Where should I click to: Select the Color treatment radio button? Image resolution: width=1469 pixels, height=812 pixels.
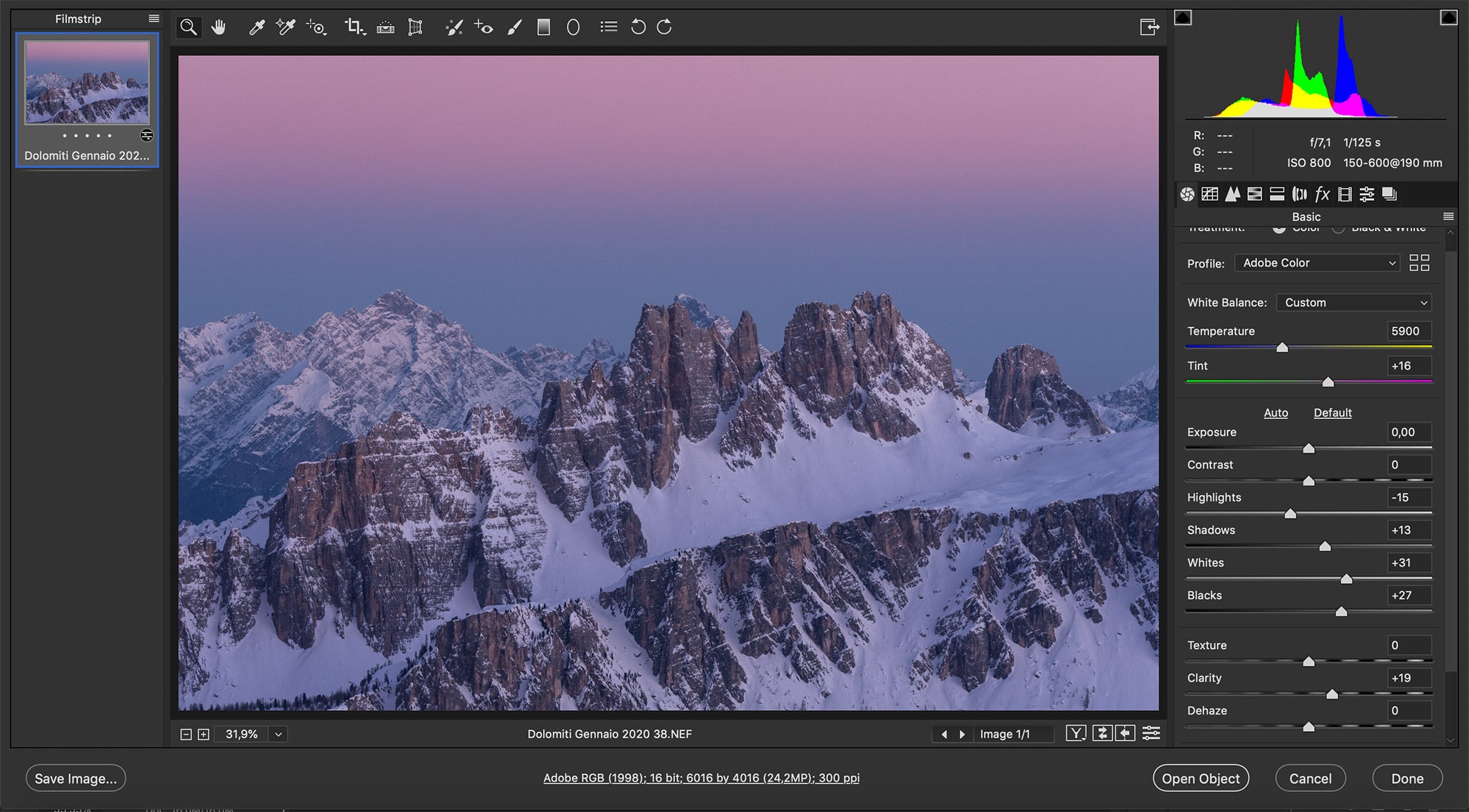click(1280, 227)
